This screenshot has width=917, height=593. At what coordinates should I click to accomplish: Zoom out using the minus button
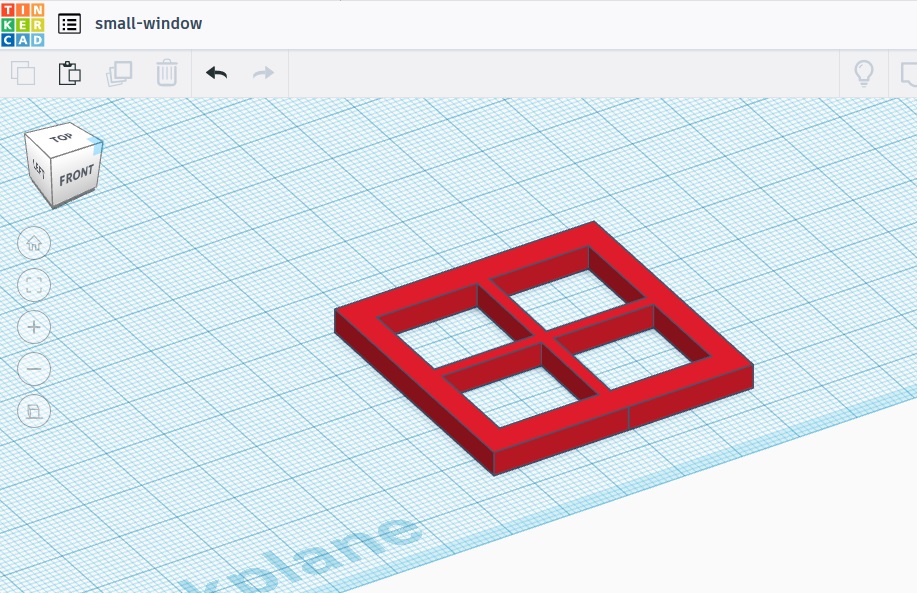(x=34, y=369)
